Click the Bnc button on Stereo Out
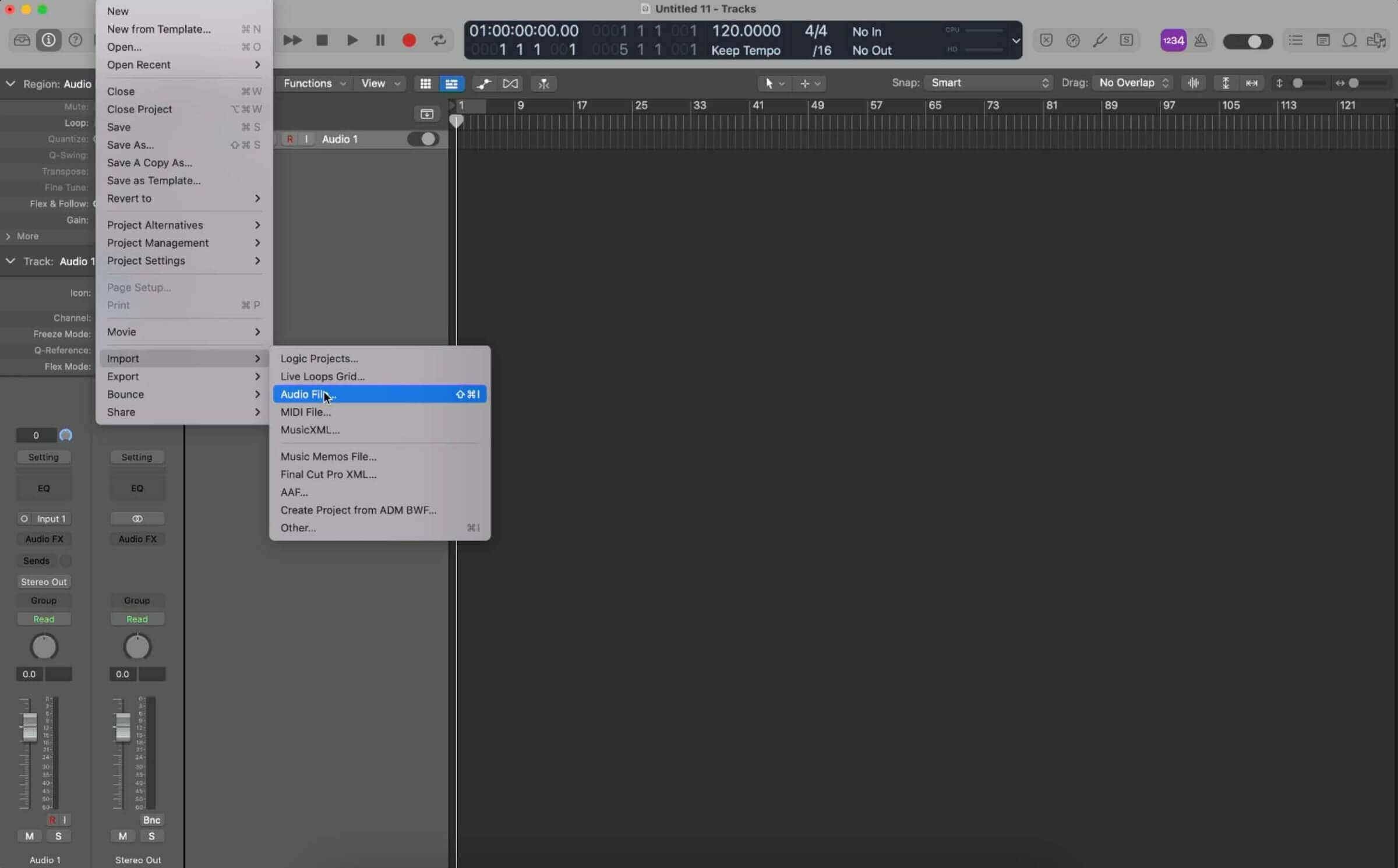The height and width of the screenshot is (868, 1398). pos(151,820)
